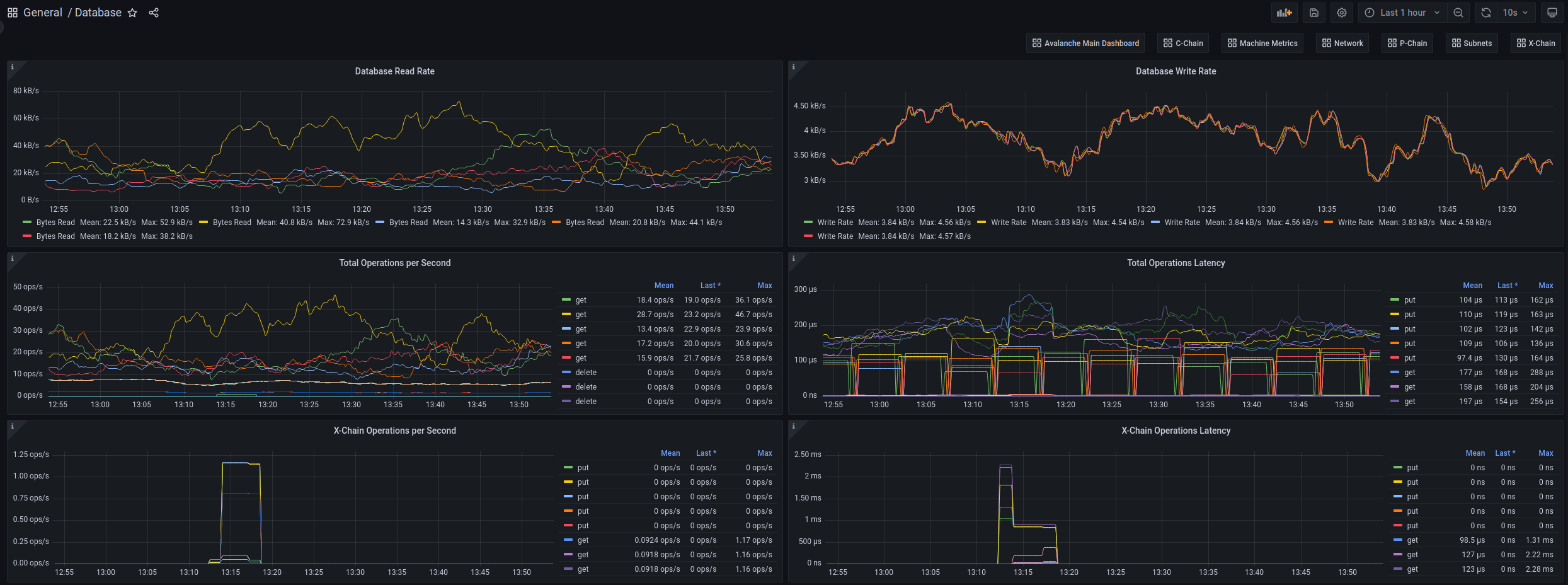Select X-Chain latency get series with 2.22 ms max

[x=1412, y=555]
